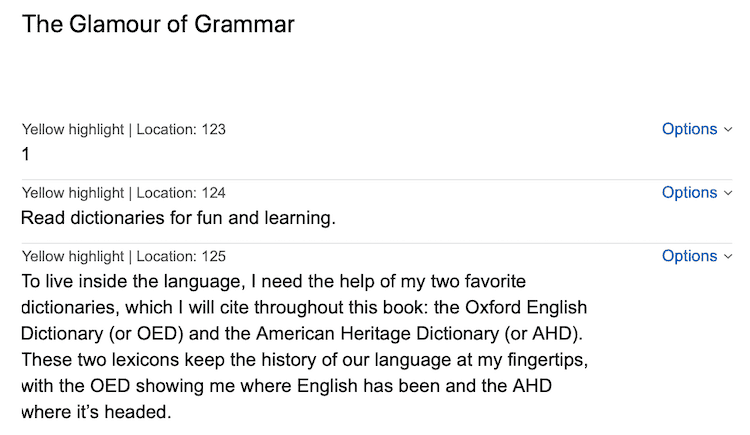Click the words Oxford English in the last highlight

click(x=526, y=307)
